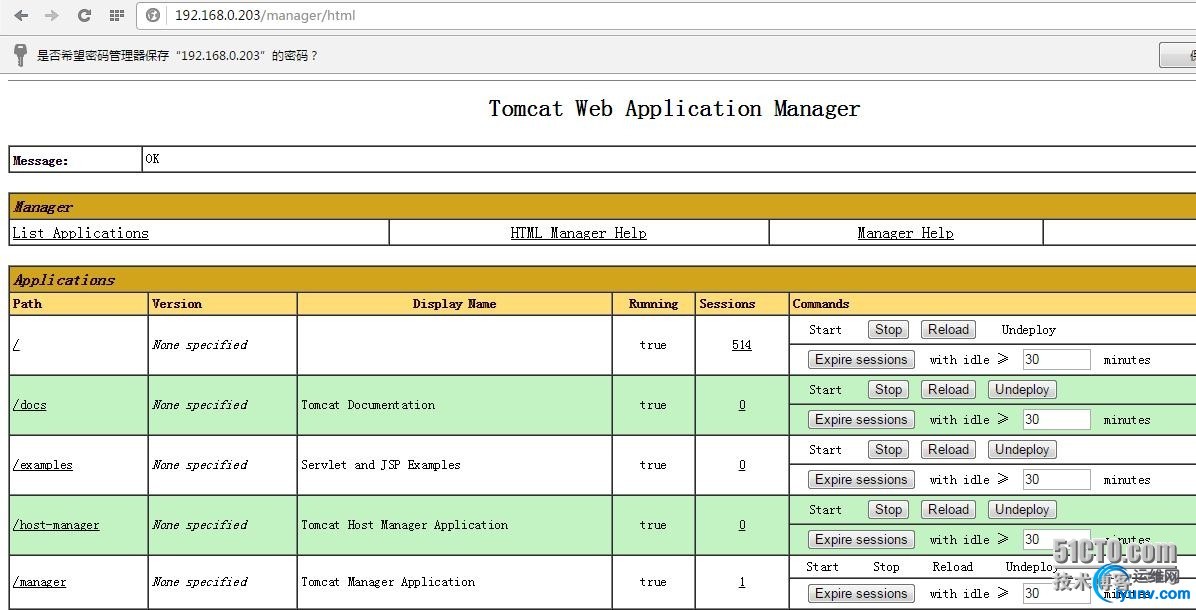The width and height of the screenshot is (1196, 610).
Task: Stop the /host-manager application
Action: pos(888,510)
